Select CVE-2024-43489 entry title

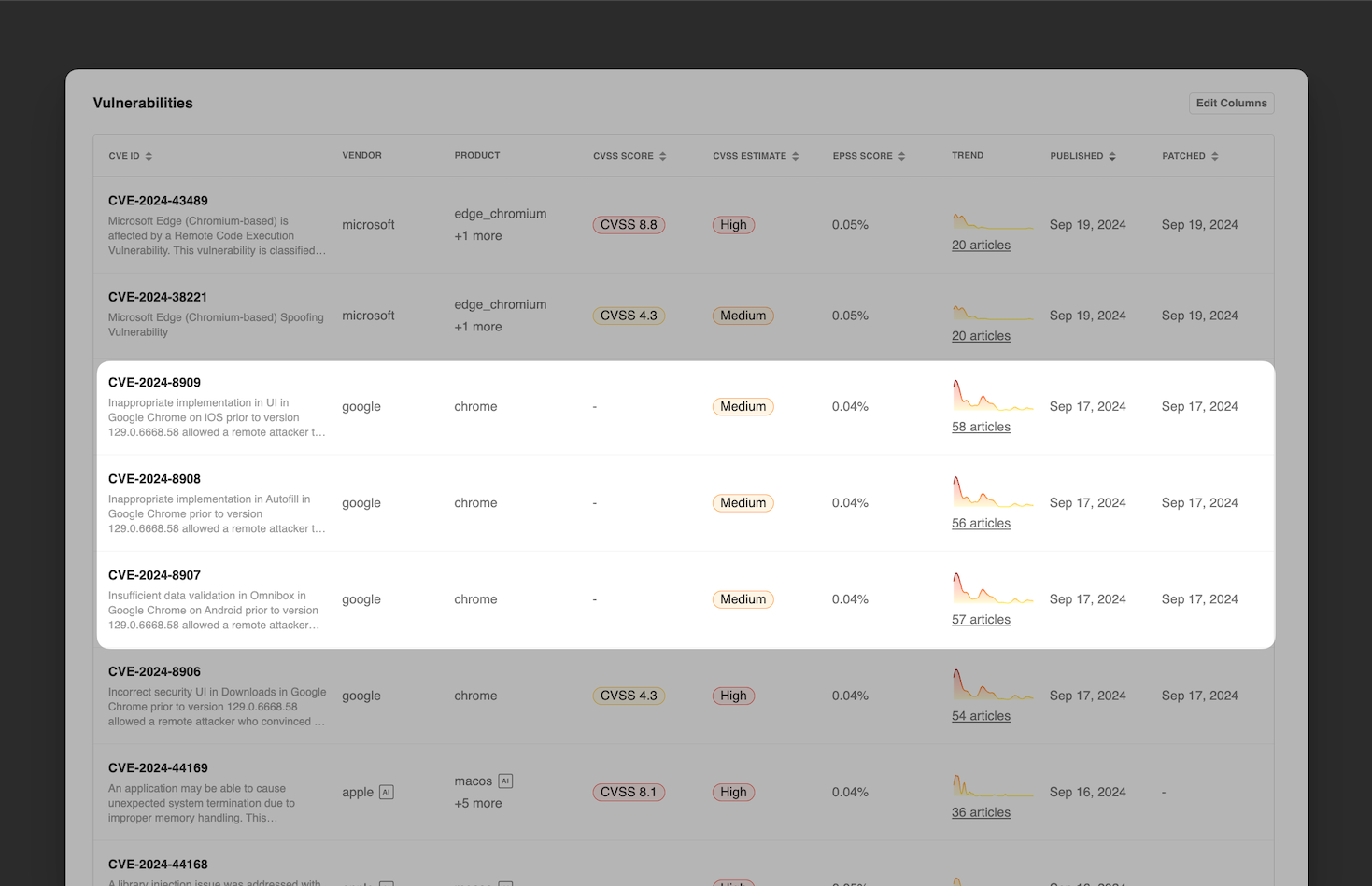[x=158, y=201]
